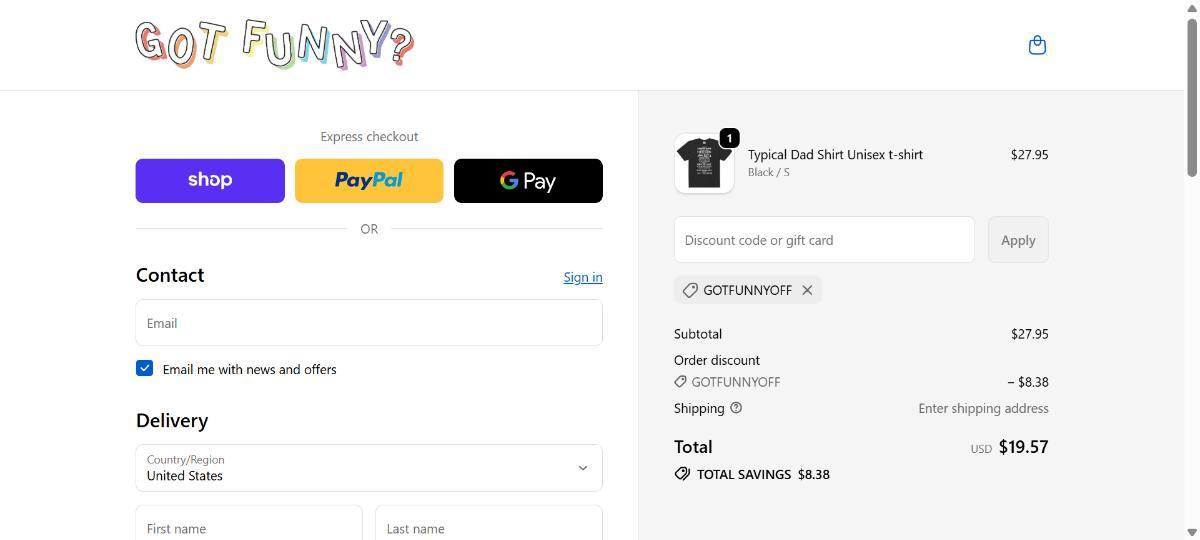Pay with Shop Pay express checkout
This screenshot has width=1200, height=540.
[210, 181]
